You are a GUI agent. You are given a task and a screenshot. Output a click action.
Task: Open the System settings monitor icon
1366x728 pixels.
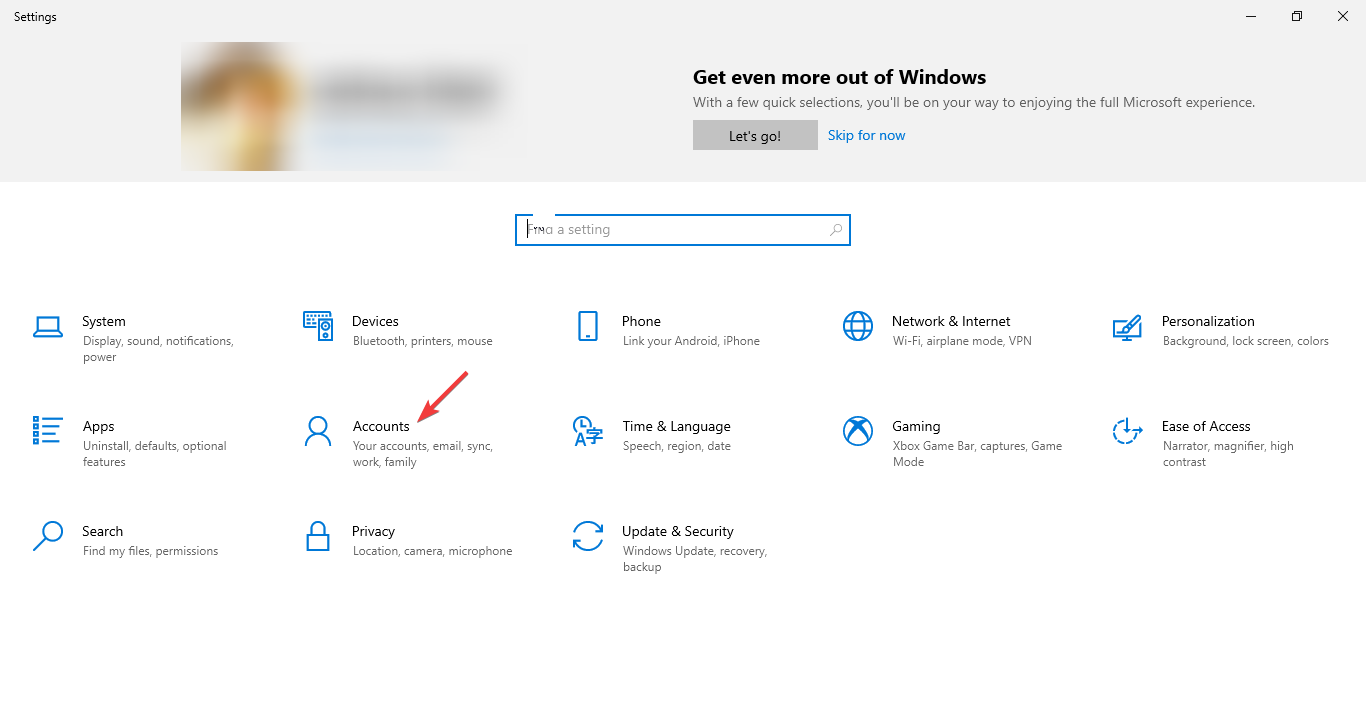pyautogui.click(x=47, y=326)
